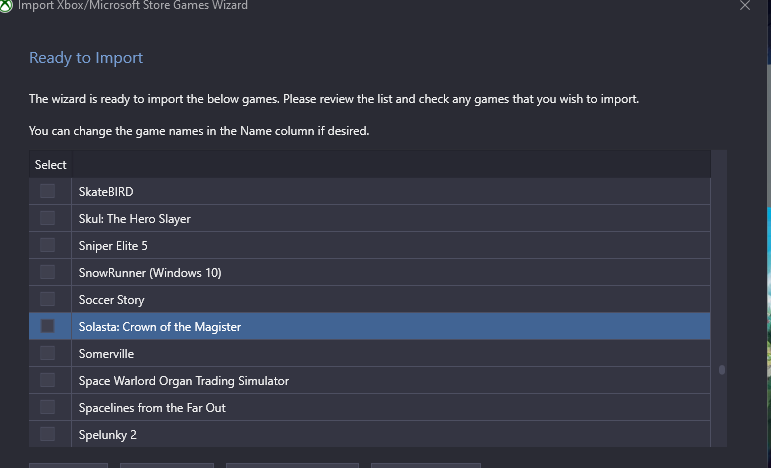Enable the Spelunky 2 checkbox
The height and width of the screenshot is (468, 771).
point(47,434)
